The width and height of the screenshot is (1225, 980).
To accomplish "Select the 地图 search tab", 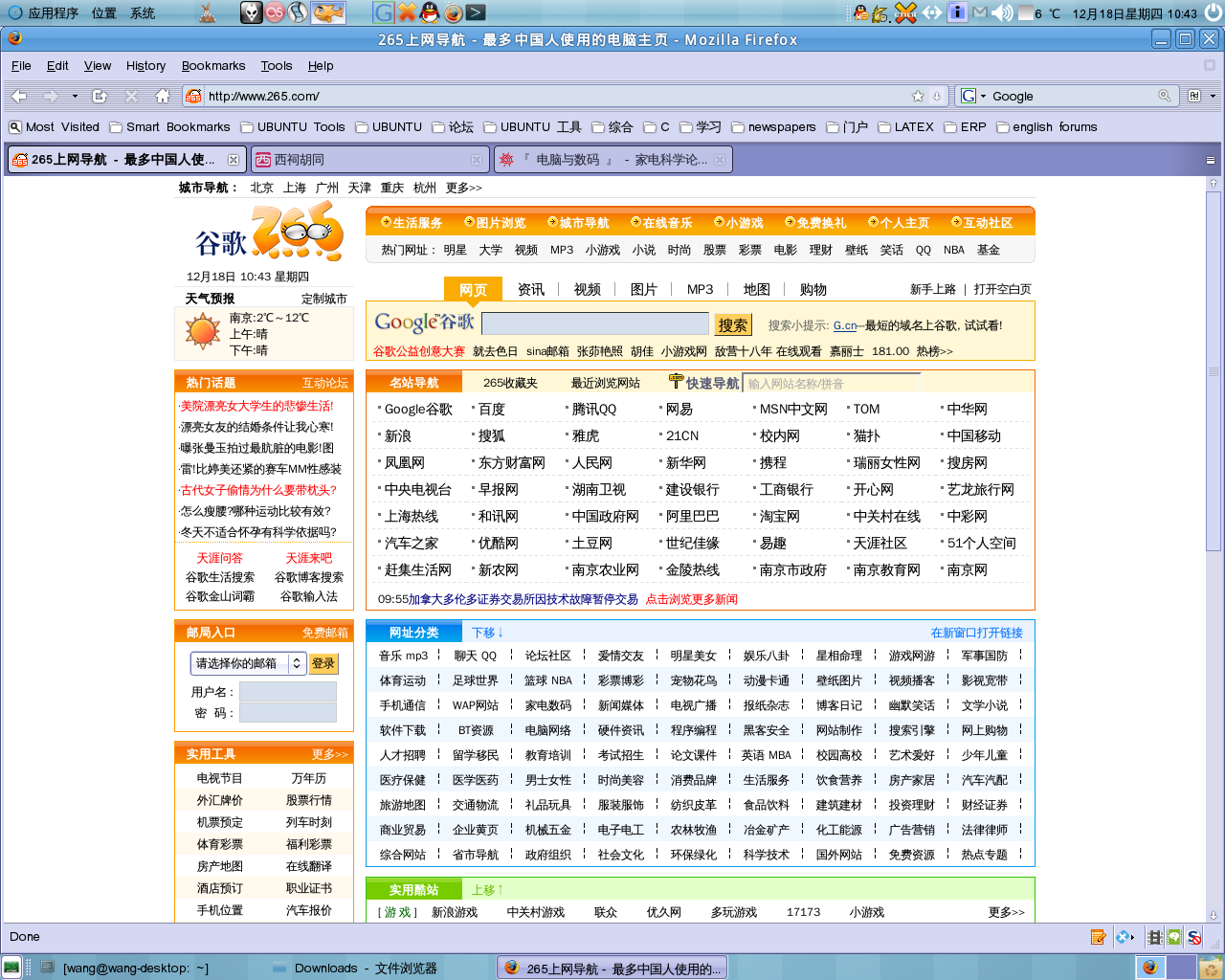I will coord(757,290).
